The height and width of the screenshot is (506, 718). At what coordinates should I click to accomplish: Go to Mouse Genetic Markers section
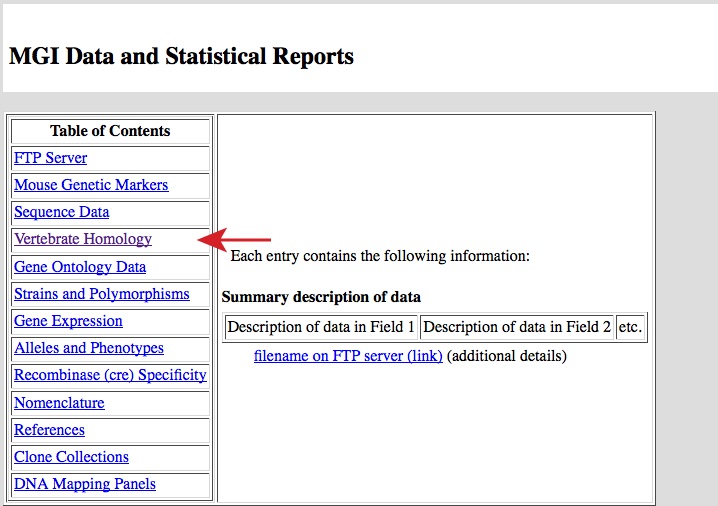click(91, 185)
